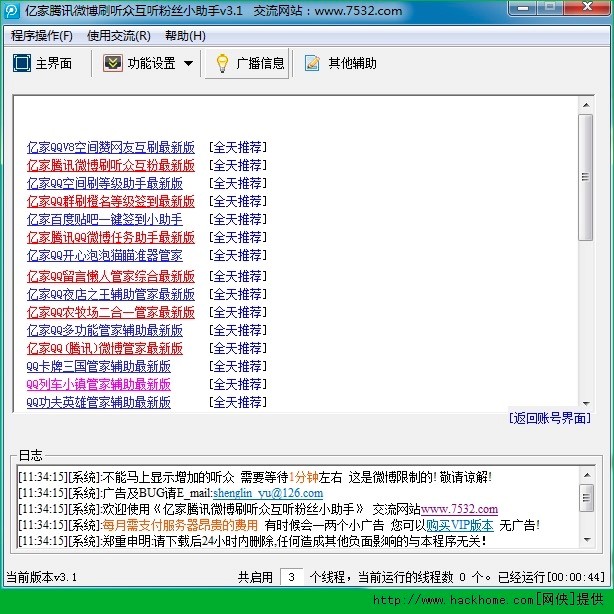Click [全天推荐] beside 亿家百度贴吧一键签到小助手
Screen dimensions: 614x614
click(x=238, y=219)
